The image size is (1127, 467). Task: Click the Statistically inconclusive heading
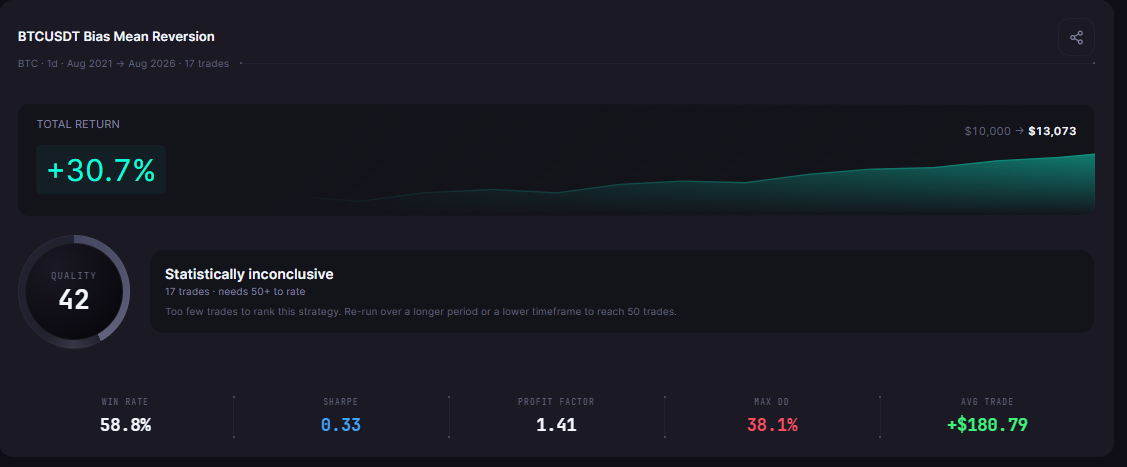[249, 274]
